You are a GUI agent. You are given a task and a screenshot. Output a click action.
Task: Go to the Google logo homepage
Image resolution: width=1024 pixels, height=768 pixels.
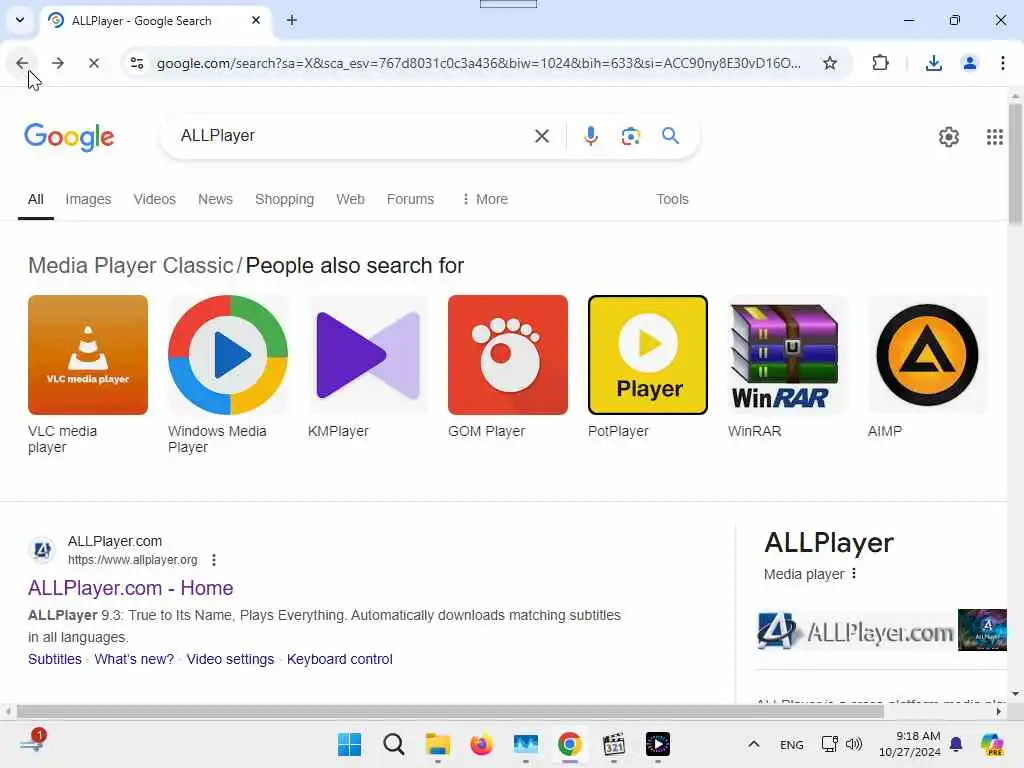click(x=69, y=136)
